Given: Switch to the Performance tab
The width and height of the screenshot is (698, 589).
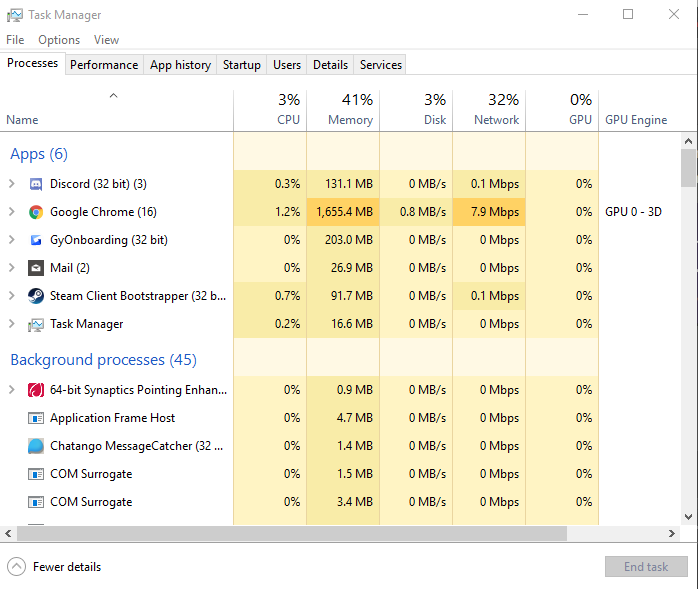Looking at the screenshot, I should point(104,65).
